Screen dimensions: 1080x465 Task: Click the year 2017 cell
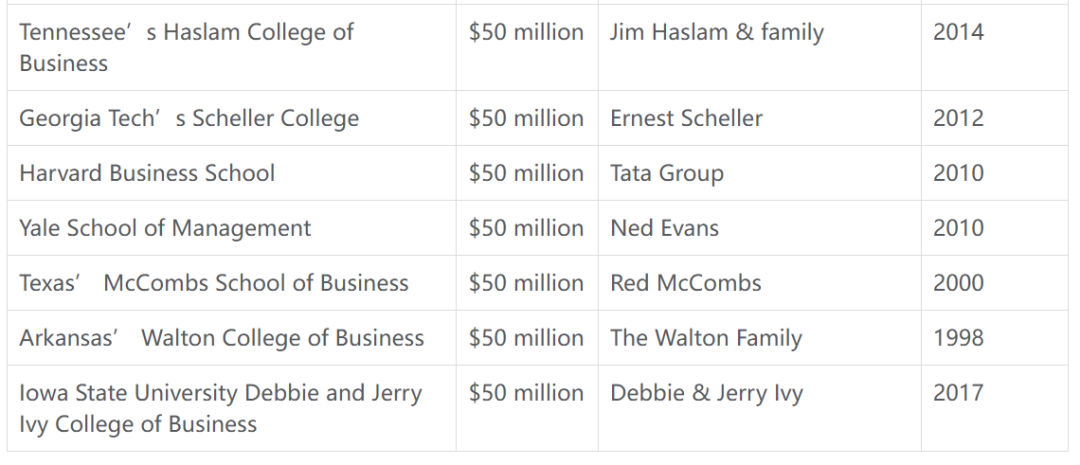coord(994,409)
